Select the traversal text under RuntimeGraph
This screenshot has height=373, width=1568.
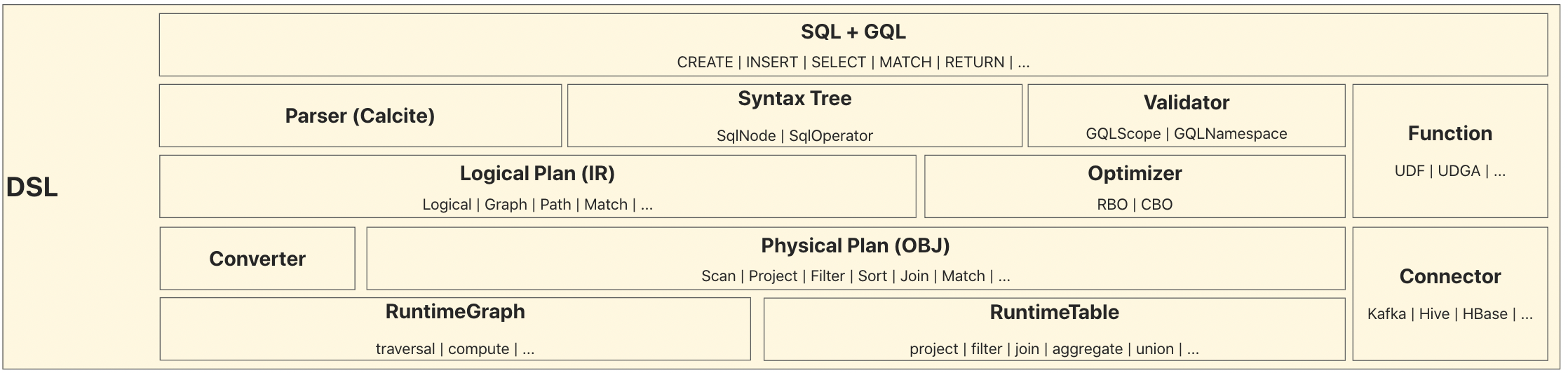[405, 349]
